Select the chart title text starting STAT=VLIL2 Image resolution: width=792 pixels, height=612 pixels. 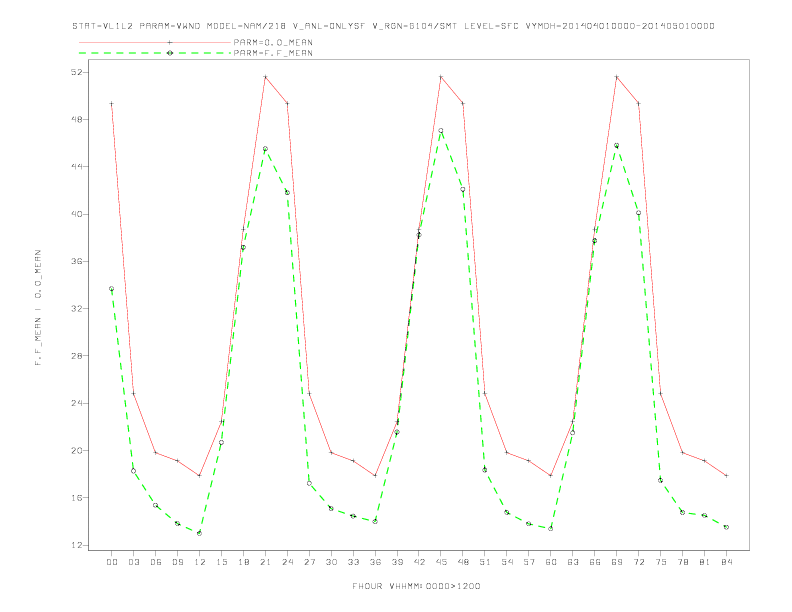393,26
